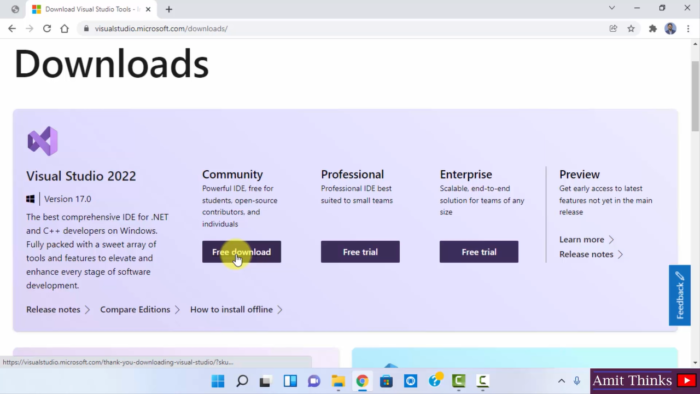
Task: Click the Professional edition heading
Action: 352,174
